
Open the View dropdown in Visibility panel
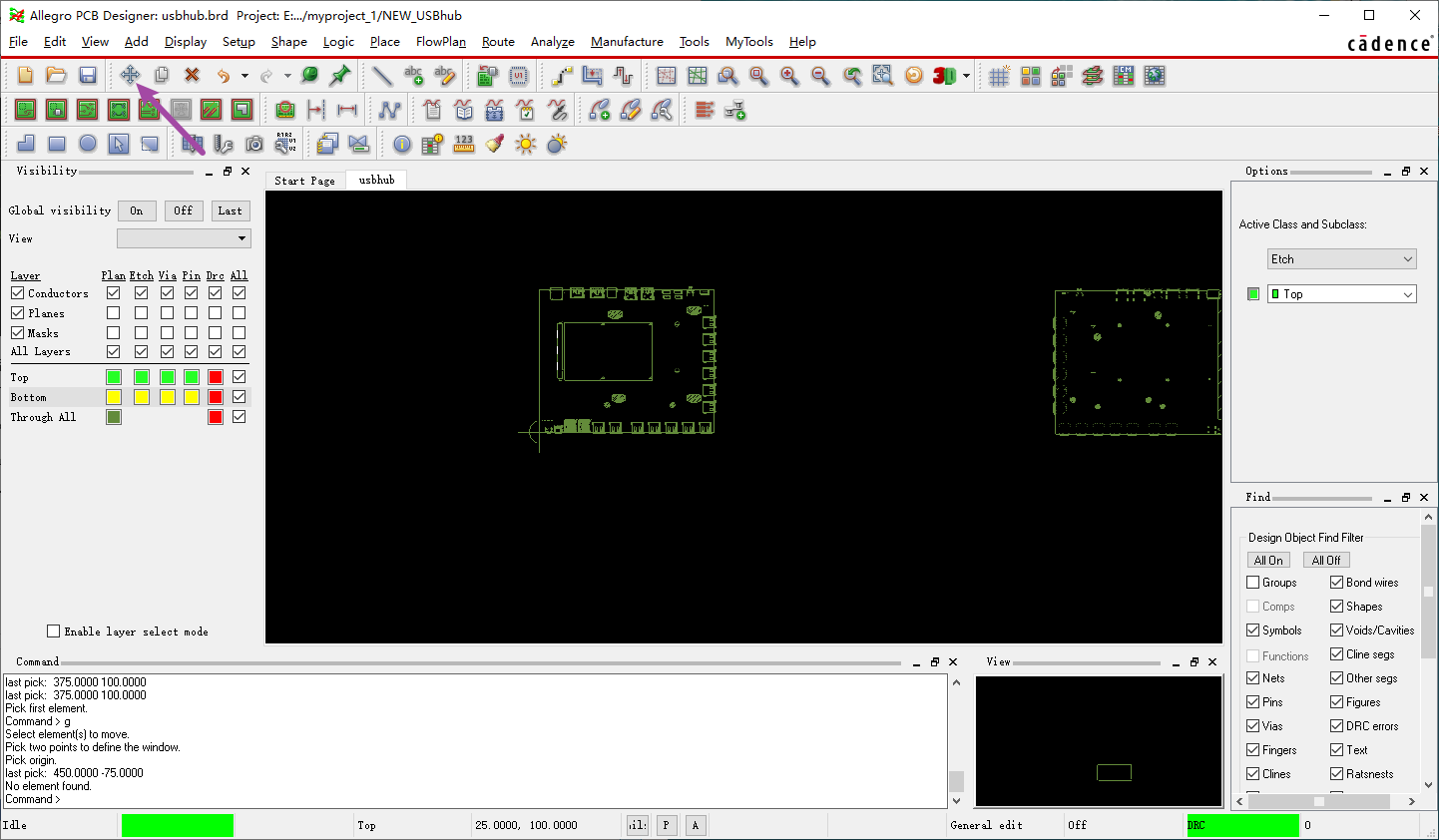tap(184, 238)
